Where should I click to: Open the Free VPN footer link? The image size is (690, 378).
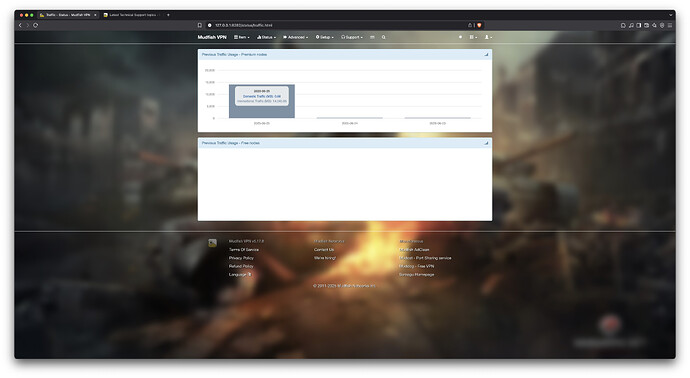tap(416, 266)
